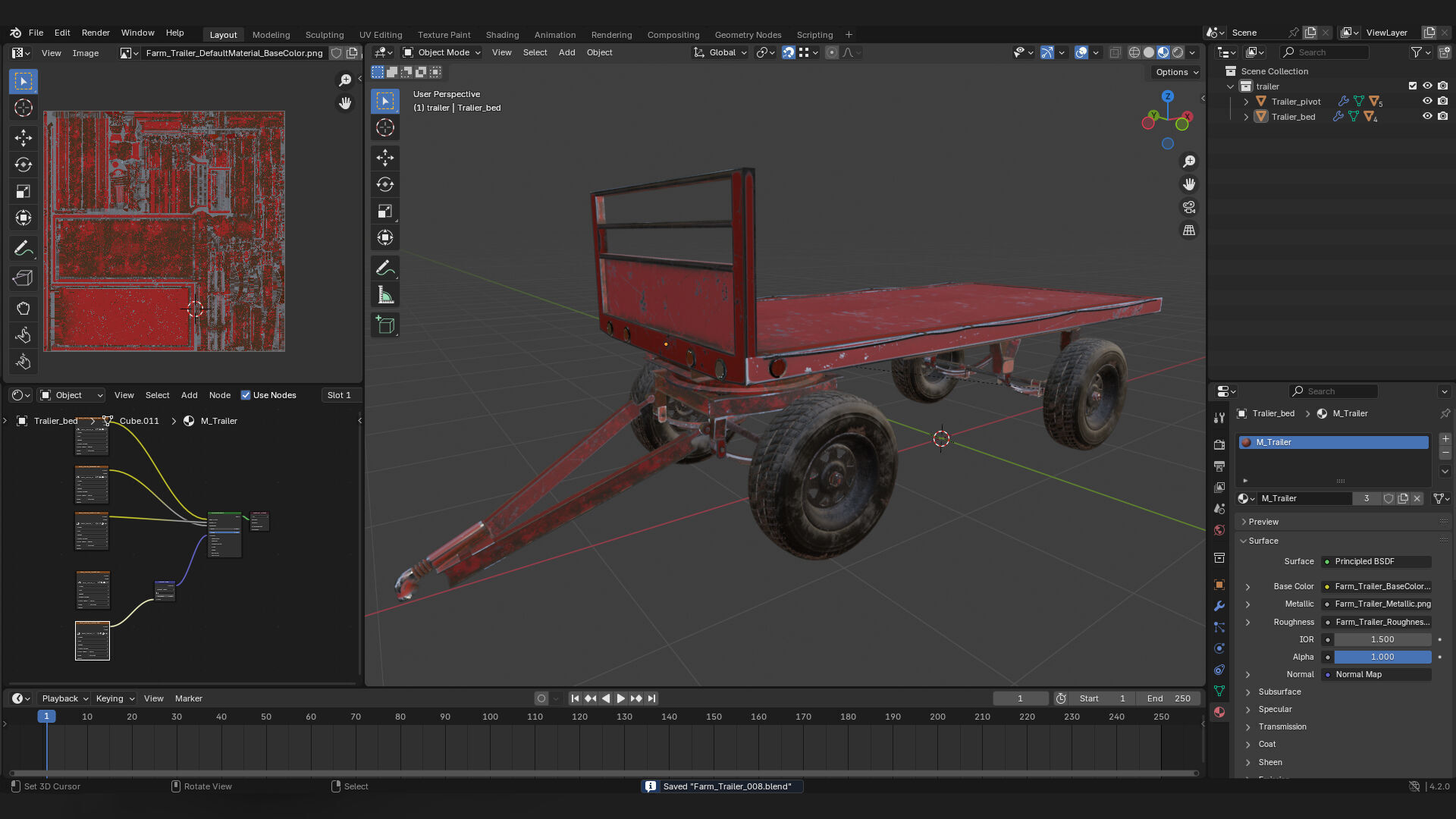Open viewport Options dropdown
Screen dimensions: 1456x819
tap(1177, 72)
